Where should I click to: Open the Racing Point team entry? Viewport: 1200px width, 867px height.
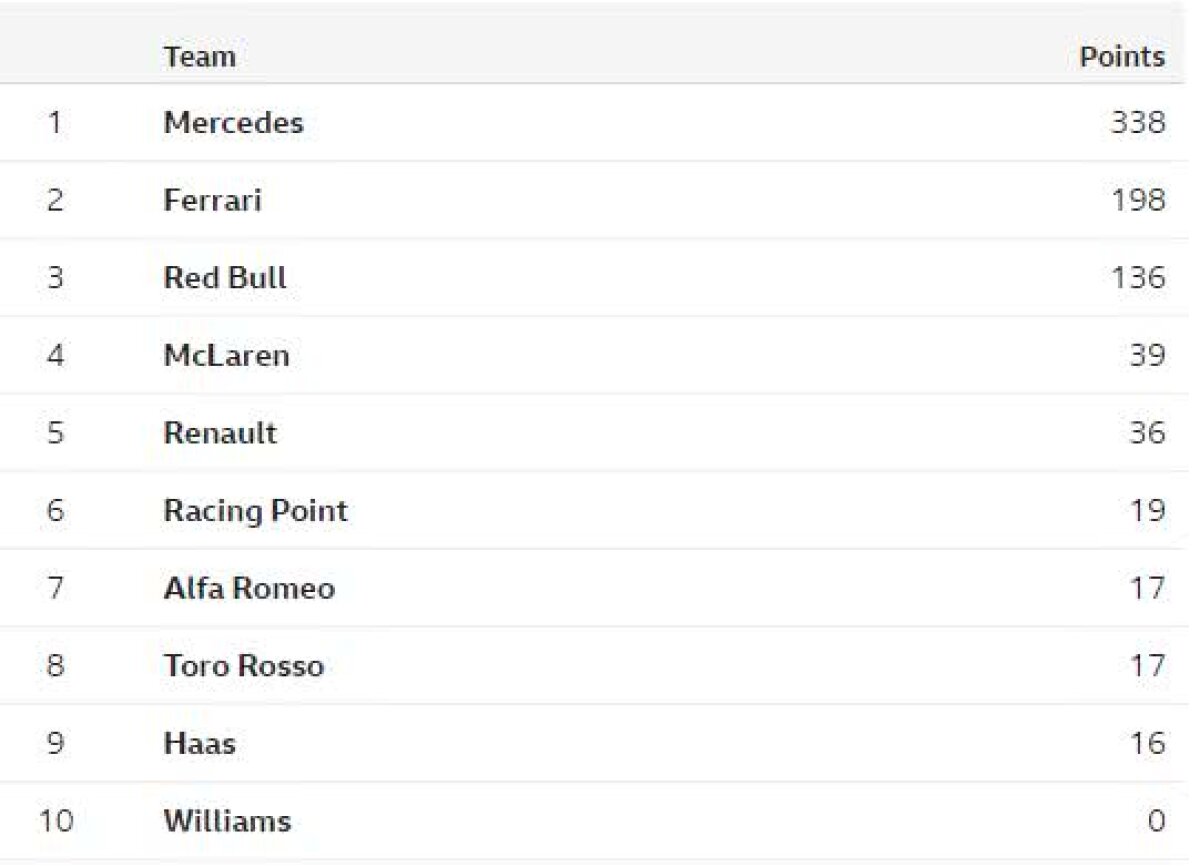click(255, 511)
